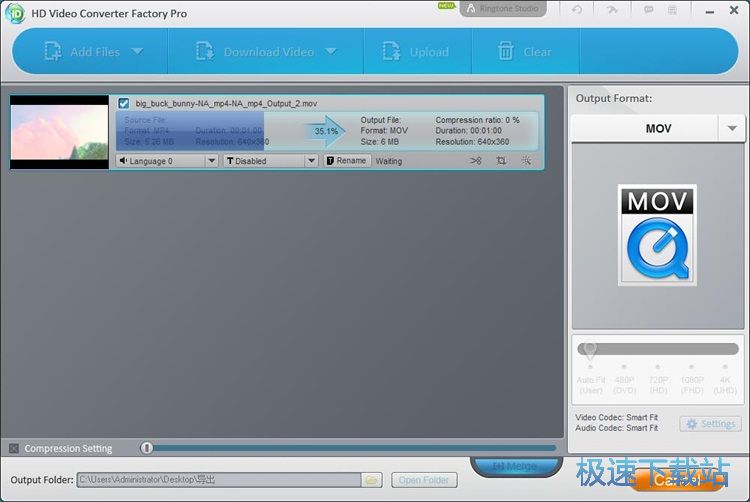The height and width of the screenshot is (502, 750).
Task: Open the feedback chat bubble icon
Action: (x=649, y=9)
